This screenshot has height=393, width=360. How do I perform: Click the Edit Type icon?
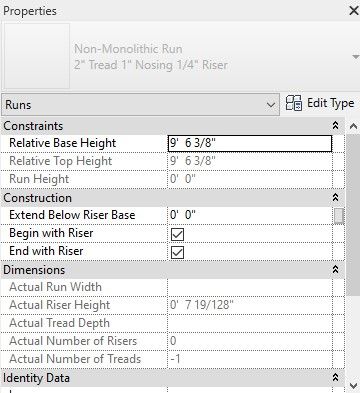[294, 103]
